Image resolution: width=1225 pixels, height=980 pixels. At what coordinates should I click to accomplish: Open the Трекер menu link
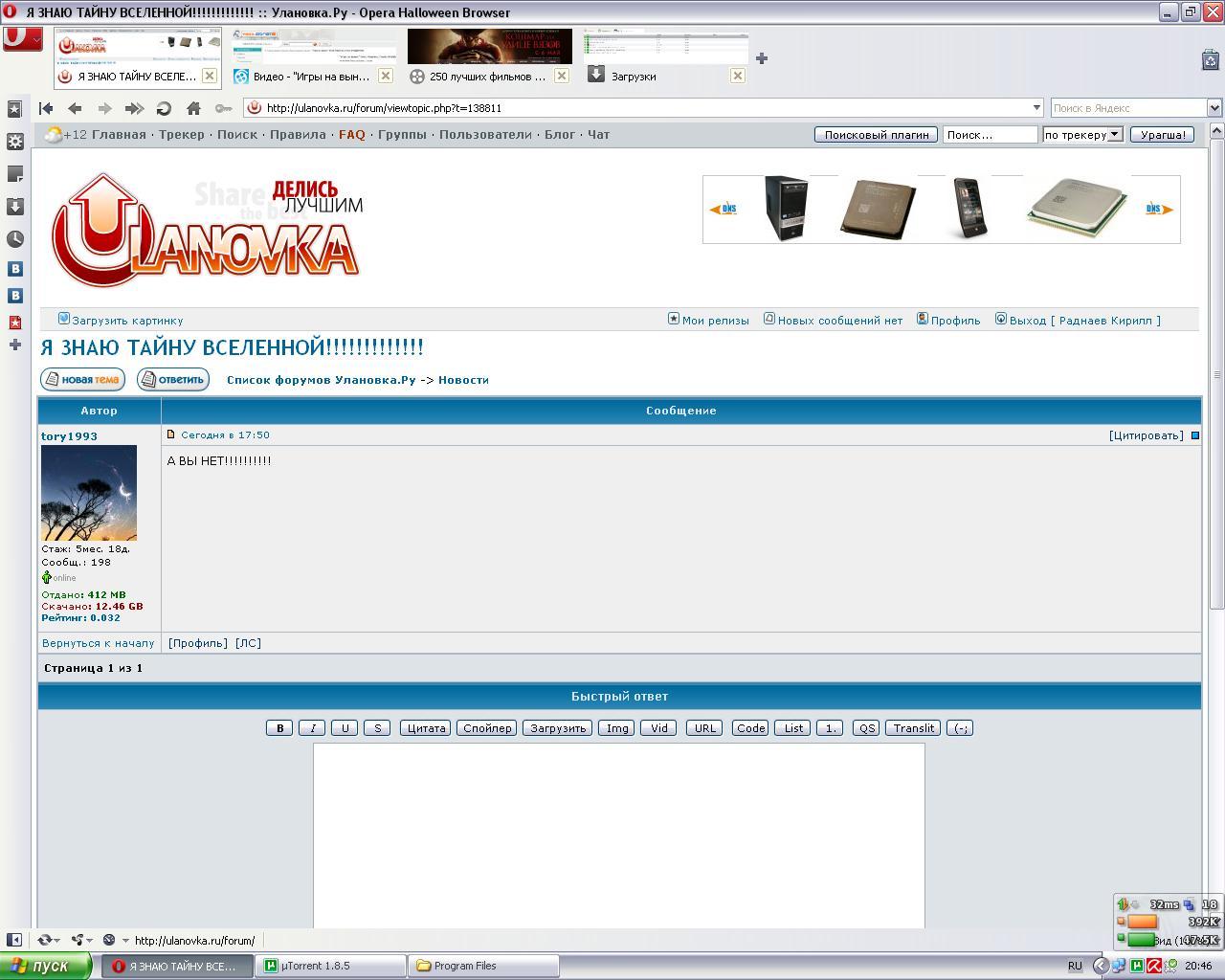pos(182,135)
